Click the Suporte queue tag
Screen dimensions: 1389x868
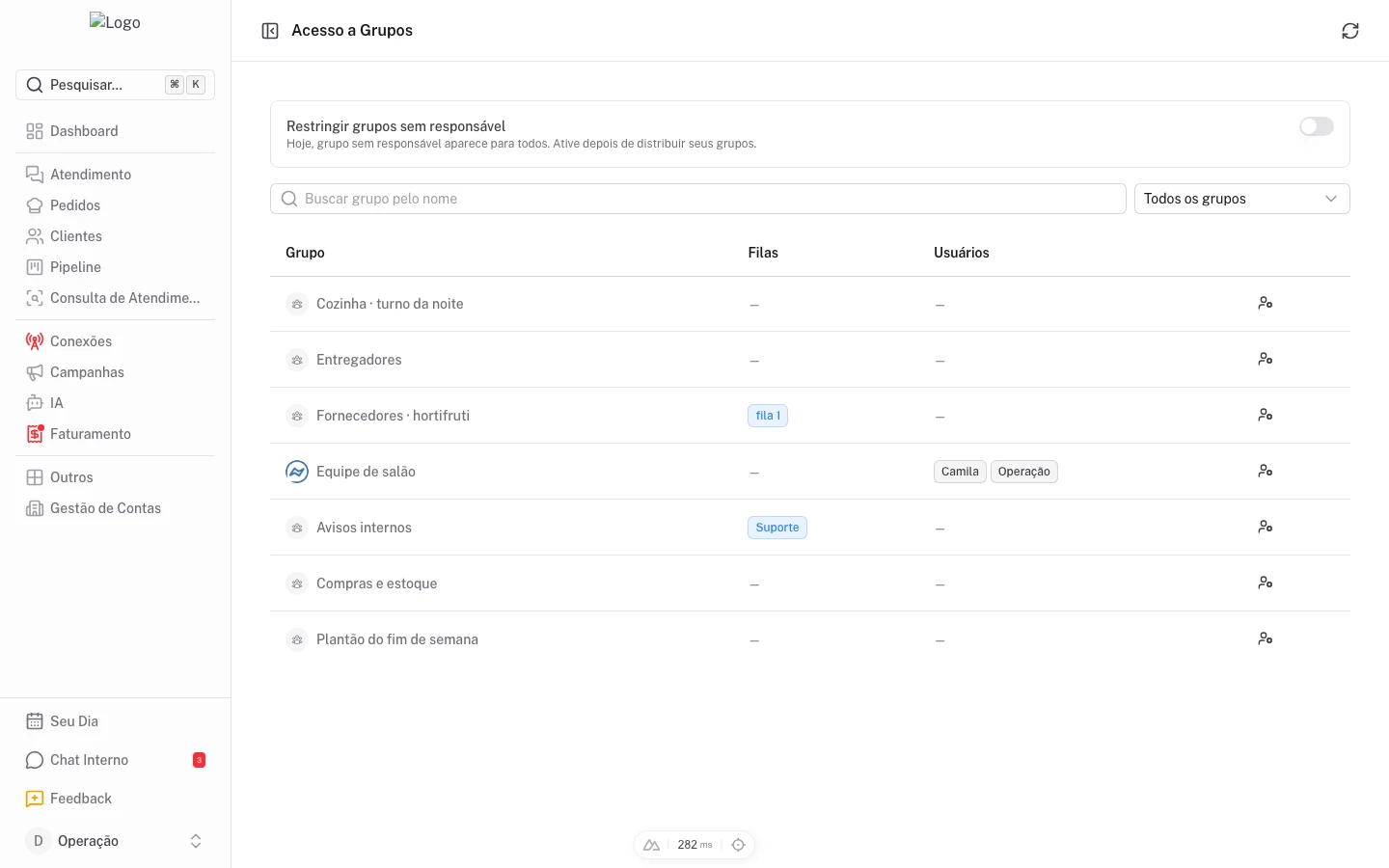pos(777,528)
